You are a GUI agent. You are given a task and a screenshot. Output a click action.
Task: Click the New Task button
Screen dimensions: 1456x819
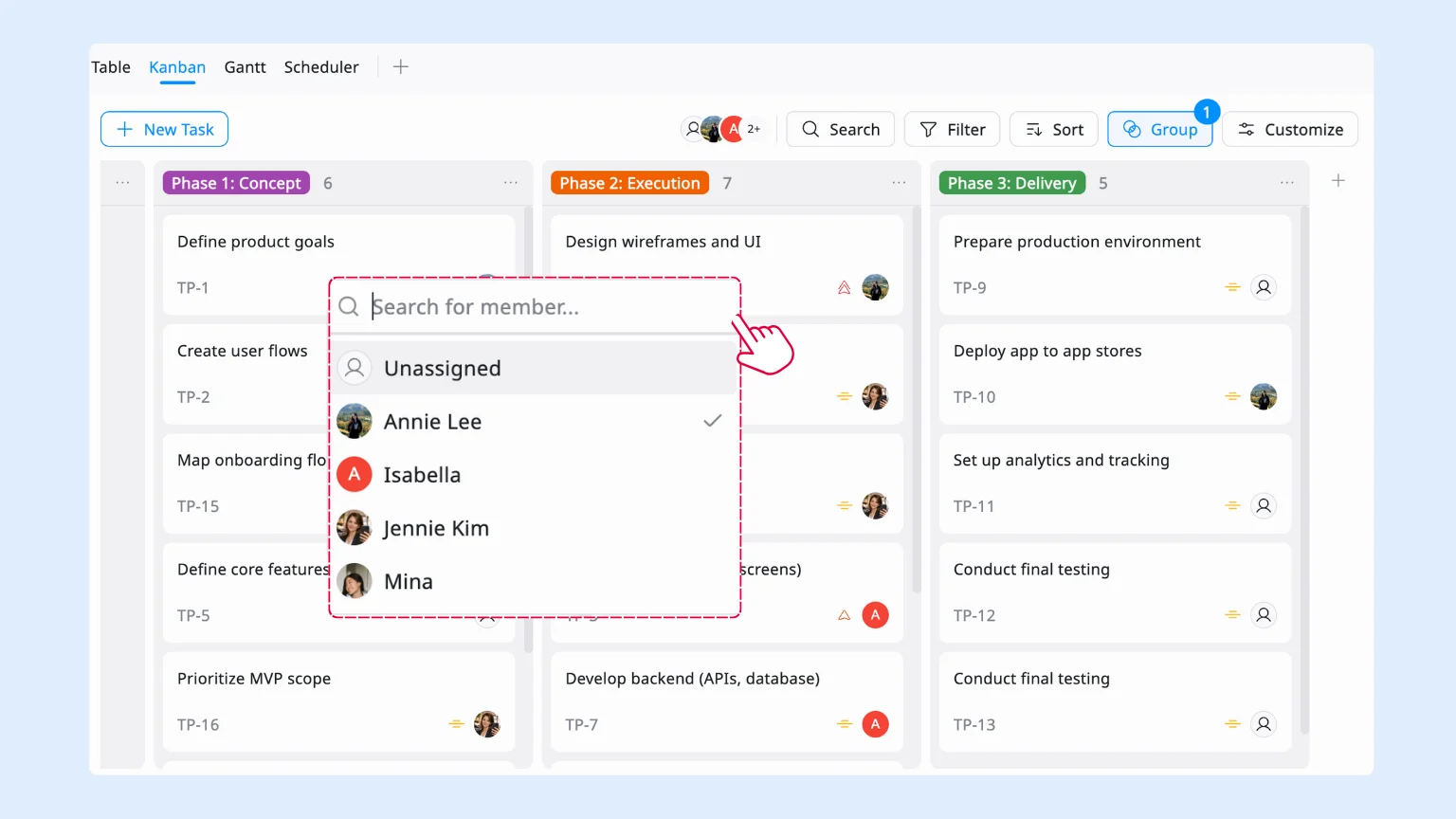[164, 129]
